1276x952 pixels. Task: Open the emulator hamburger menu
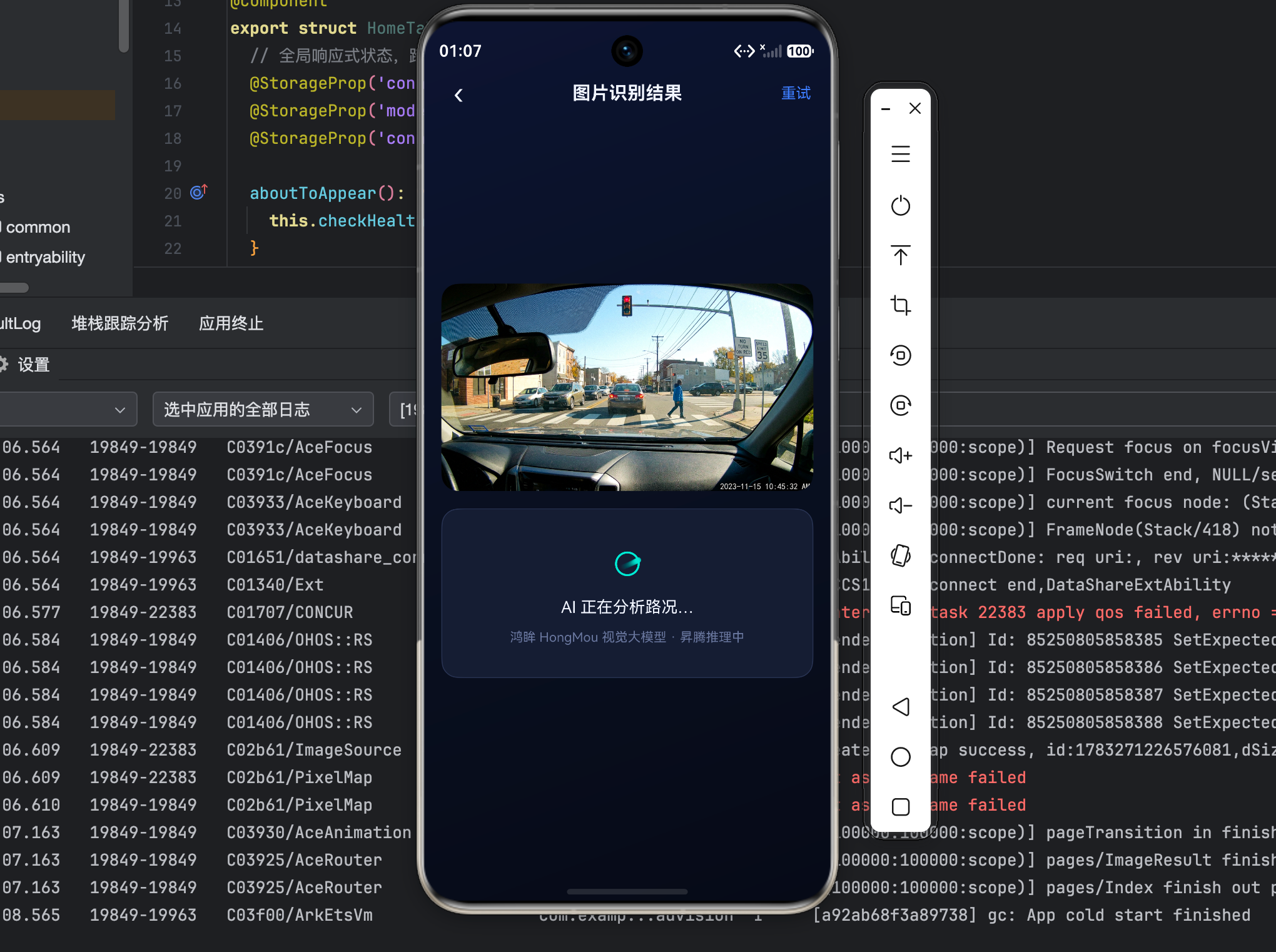[x=900, y=154]
